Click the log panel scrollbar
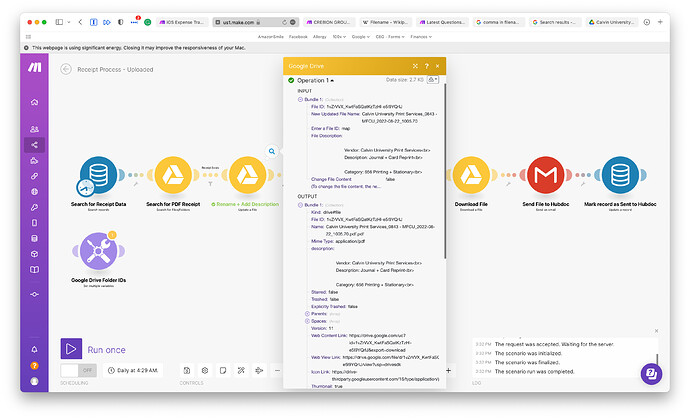690x419 pixels. [657, 359]
